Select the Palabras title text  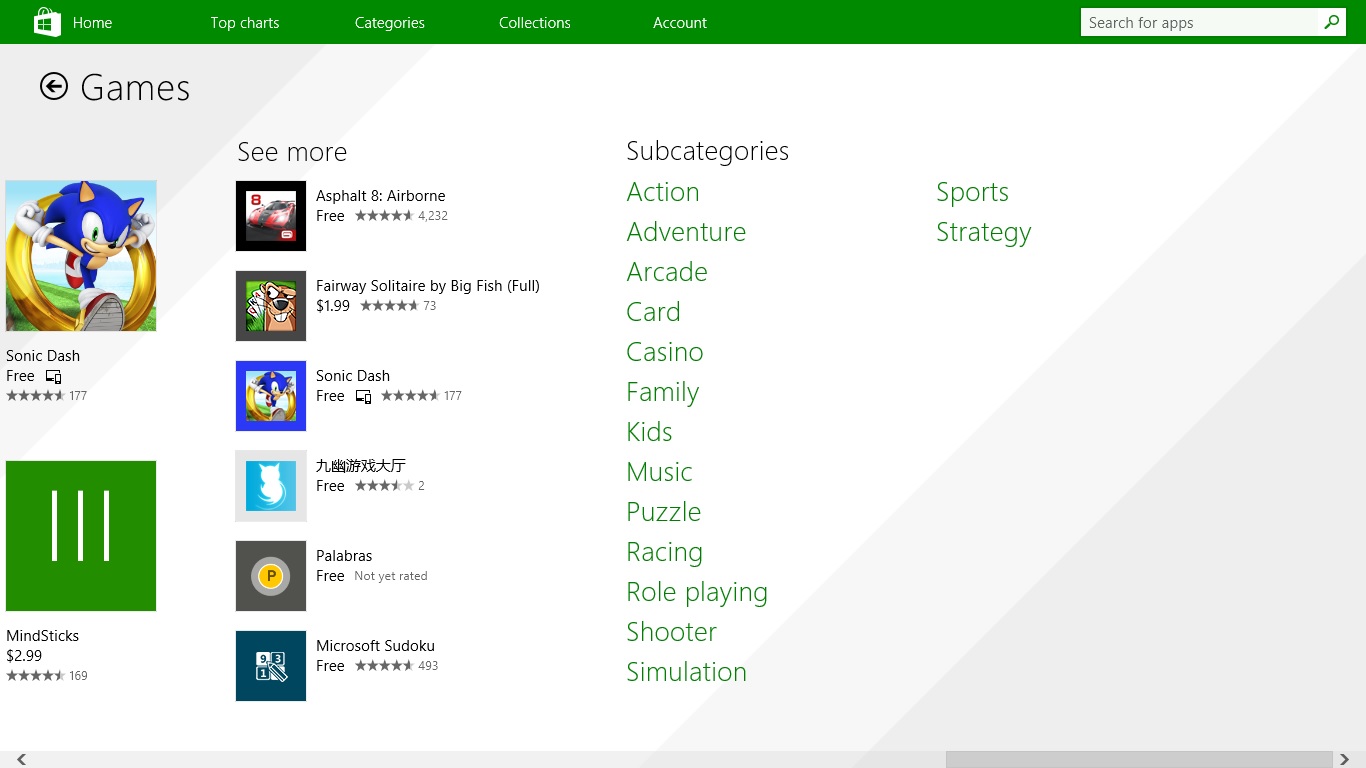coord(344,556)
